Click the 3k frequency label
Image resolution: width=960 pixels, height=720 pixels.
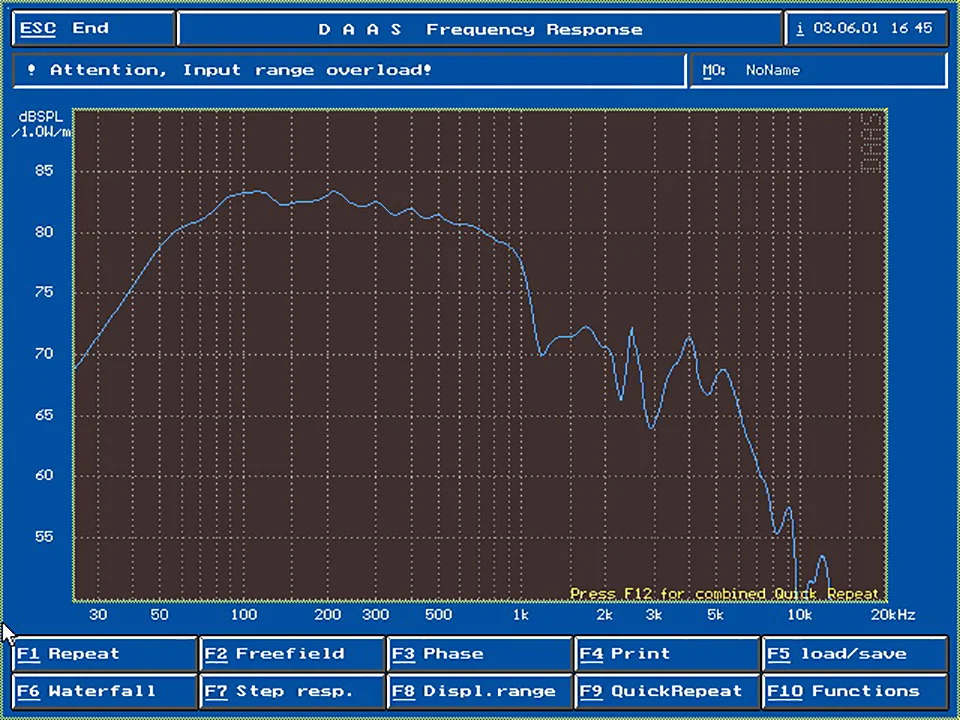tap(653, 615)
